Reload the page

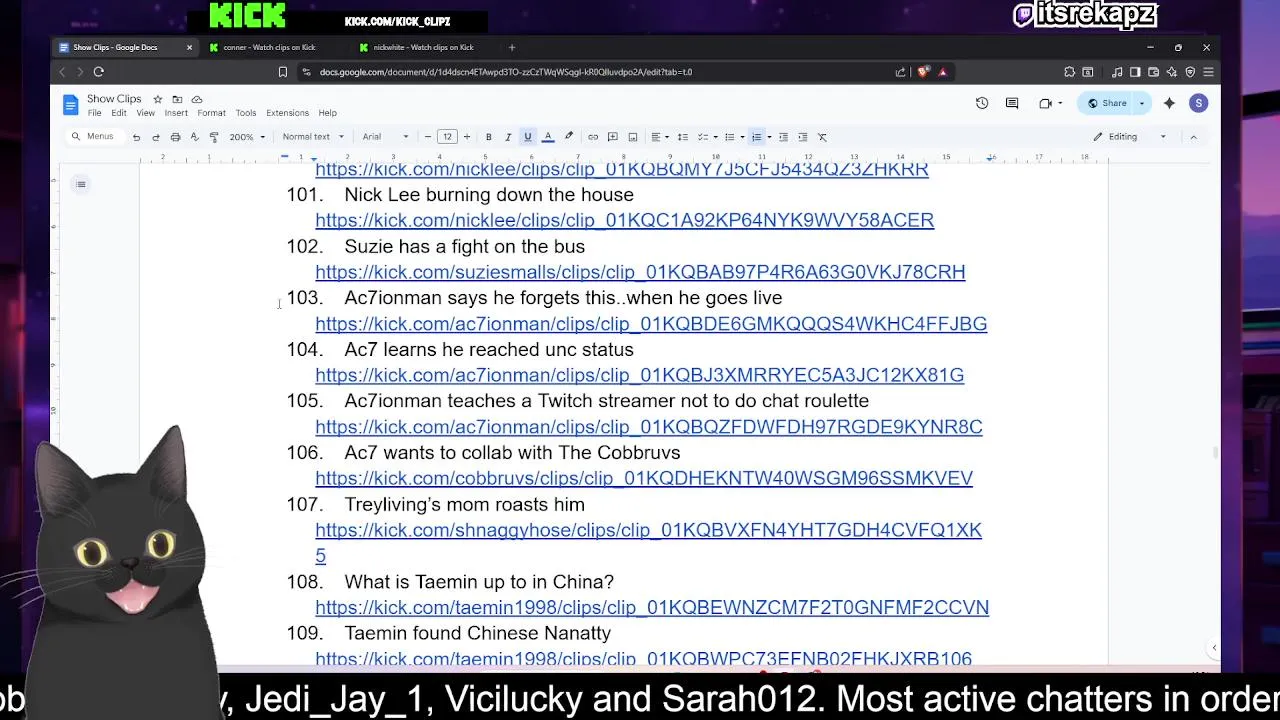(98, 72)
